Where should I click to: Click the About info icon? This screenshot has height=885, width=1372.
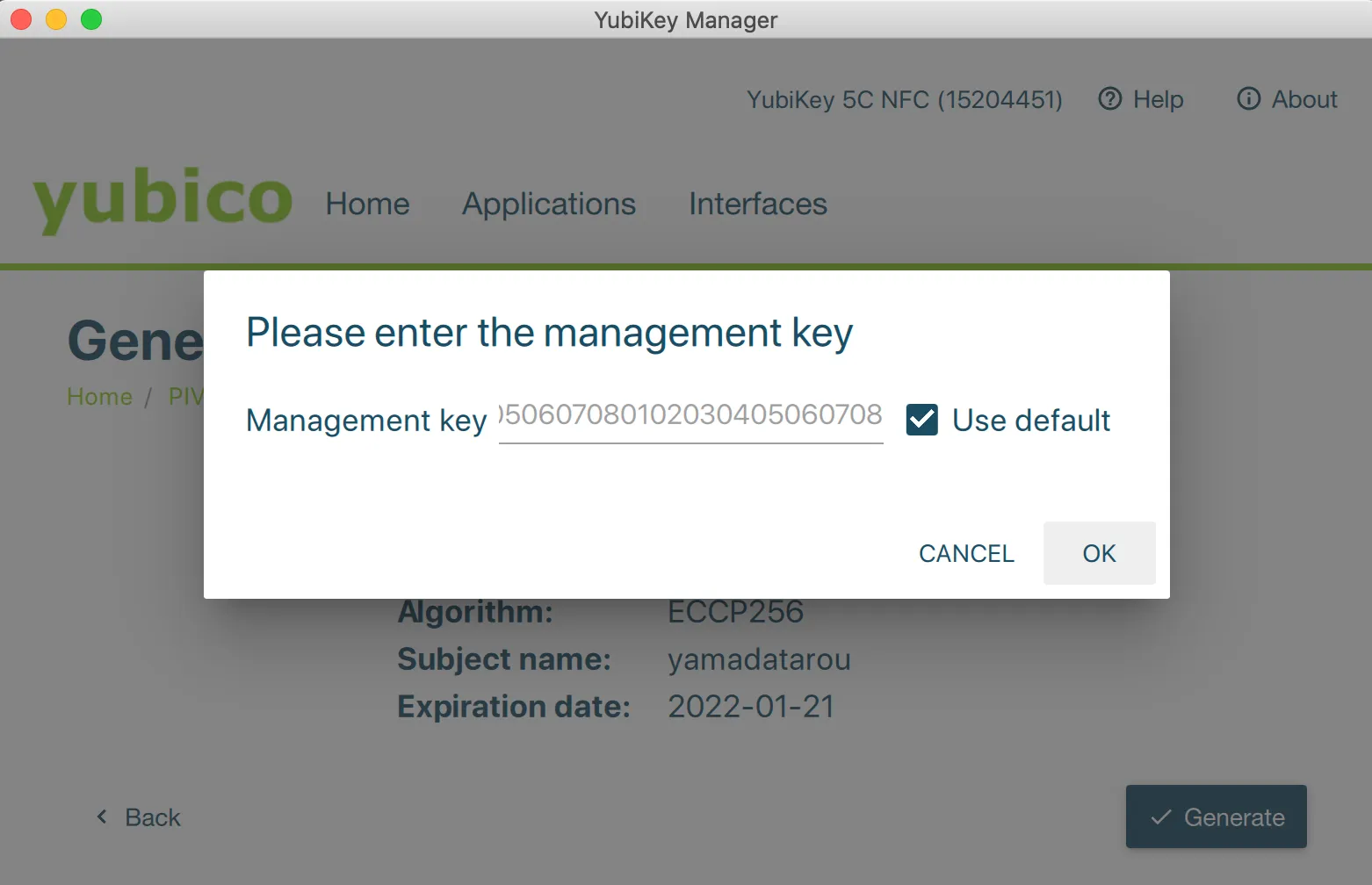click(x=1248, y=99)
